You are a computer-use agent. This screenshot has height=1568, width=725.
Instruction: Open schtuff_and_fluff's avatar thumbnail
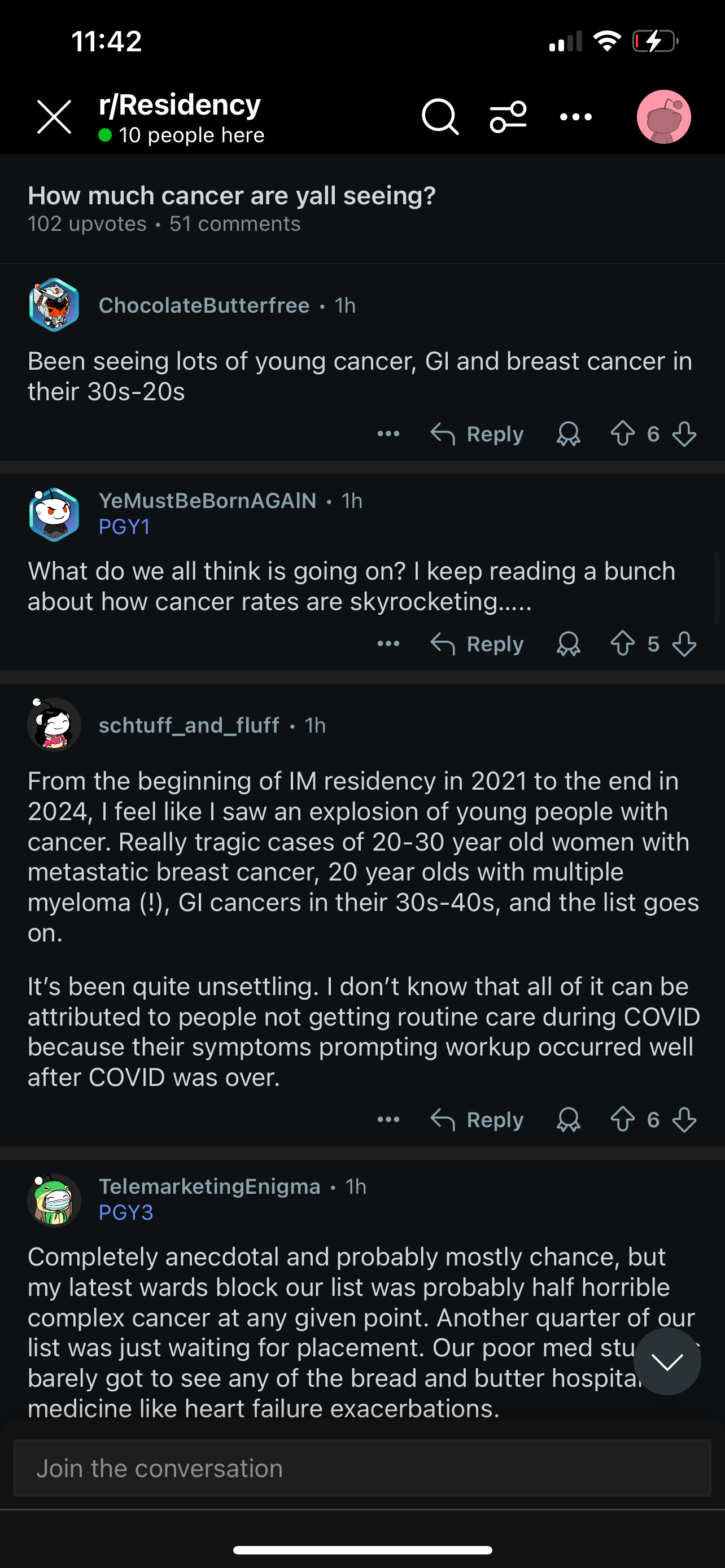54,724
